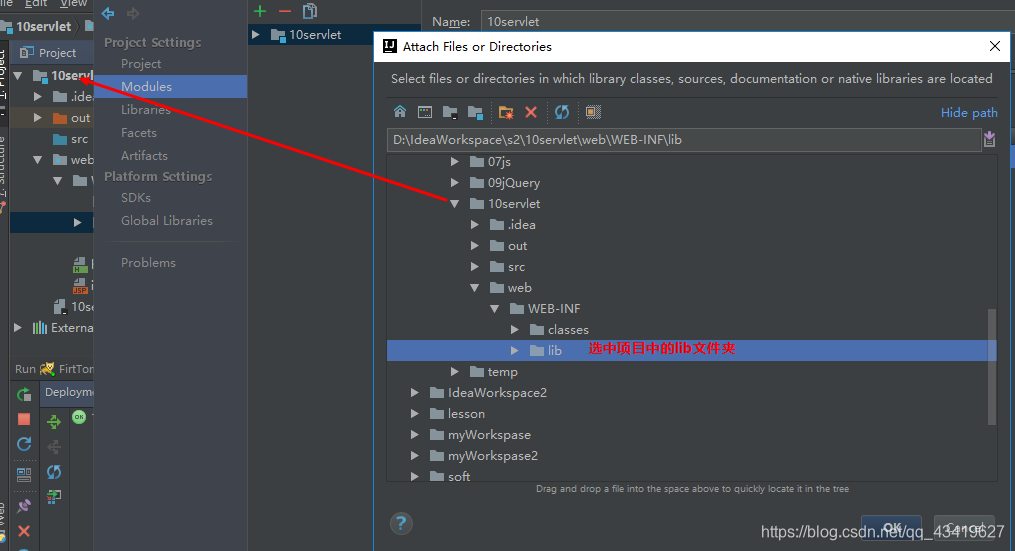
Task: Refresh the file chooser tree
Action: [x=562, y=112]
